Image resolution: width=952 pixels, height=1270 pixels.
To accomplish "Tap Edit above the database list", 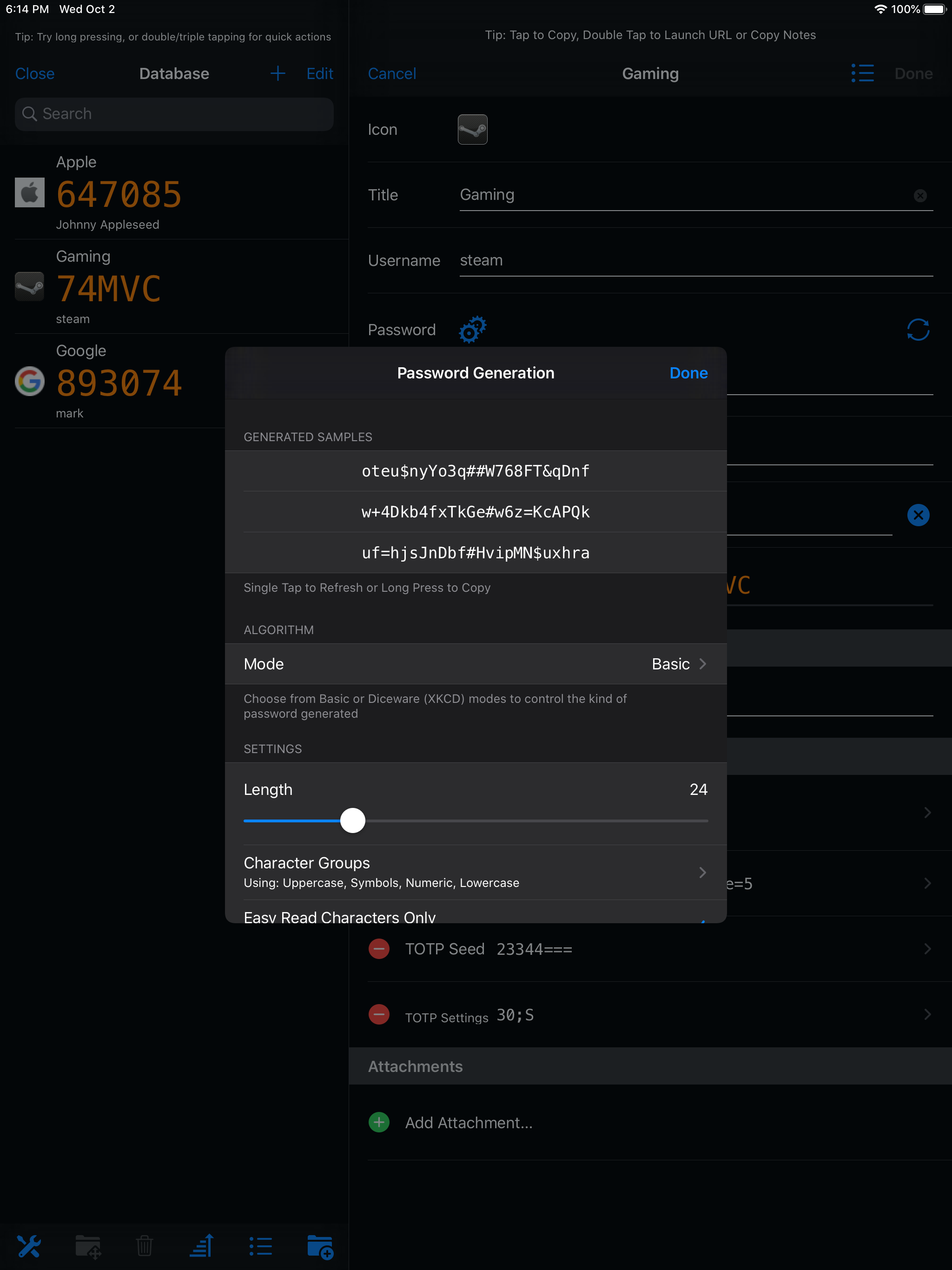I will coord(319,73).
